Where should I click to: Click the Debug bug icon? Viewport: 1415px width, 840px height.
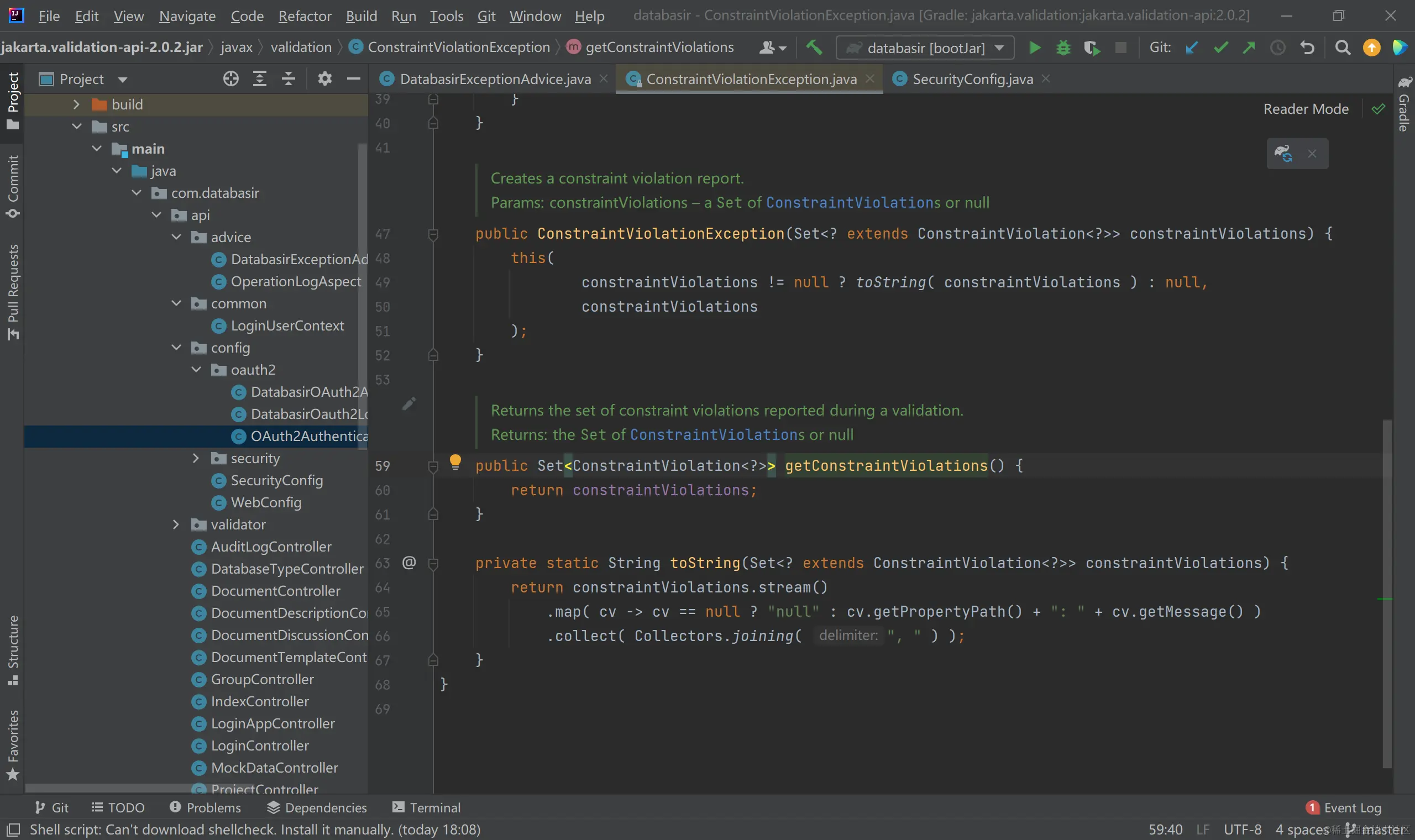1063,48
